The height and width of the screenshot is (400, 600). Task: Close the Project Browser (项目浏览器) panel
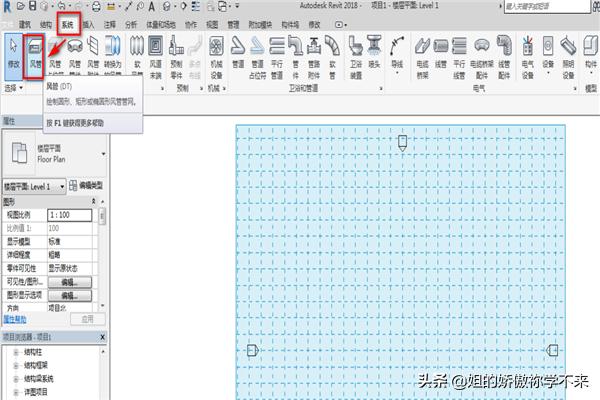(103, 337)
